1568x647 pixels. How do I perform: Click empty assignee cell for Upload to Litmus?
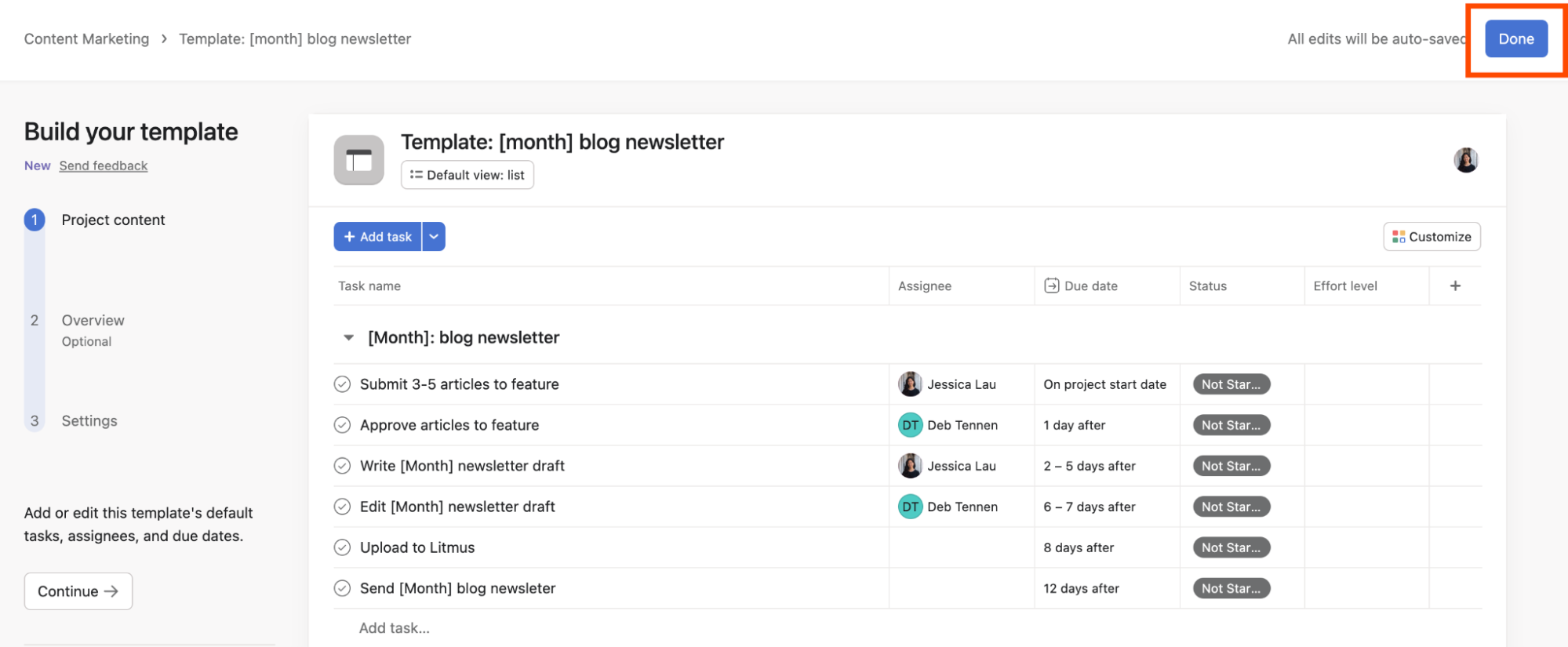[x=962, y=547]
